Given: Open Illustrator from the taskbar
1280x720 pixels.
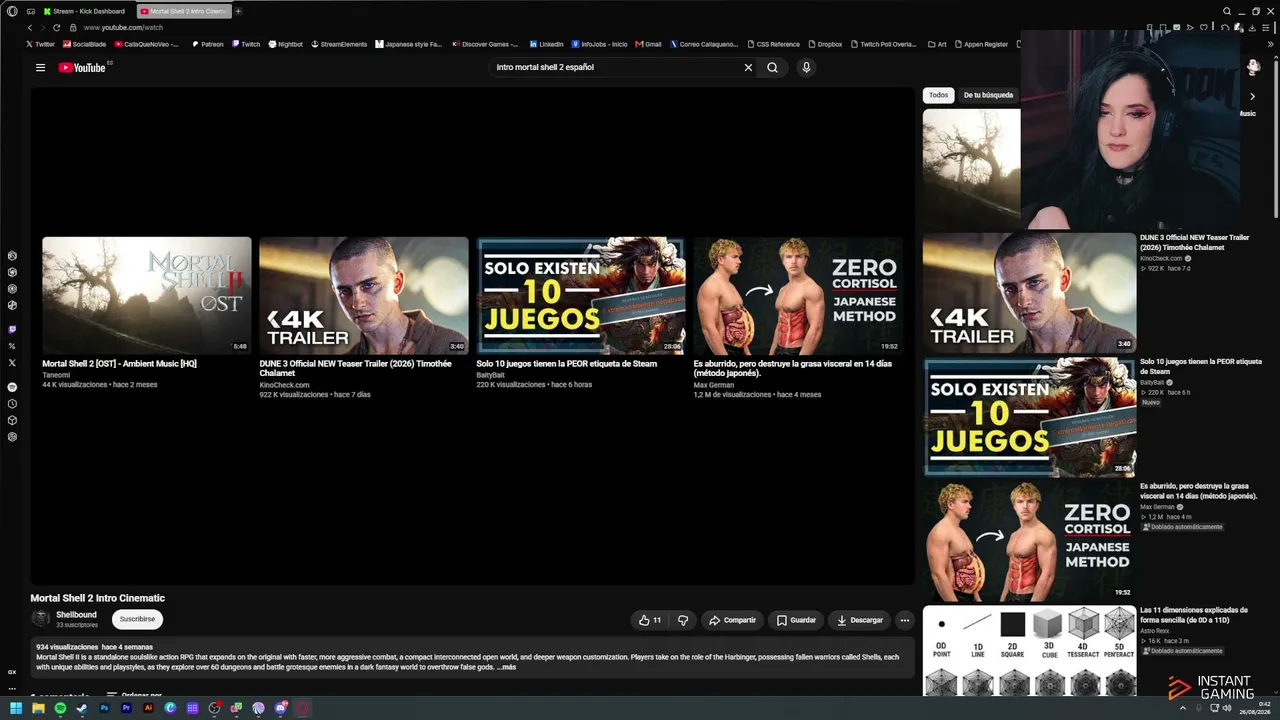Looking at the screenshot, I should (148, 708).
